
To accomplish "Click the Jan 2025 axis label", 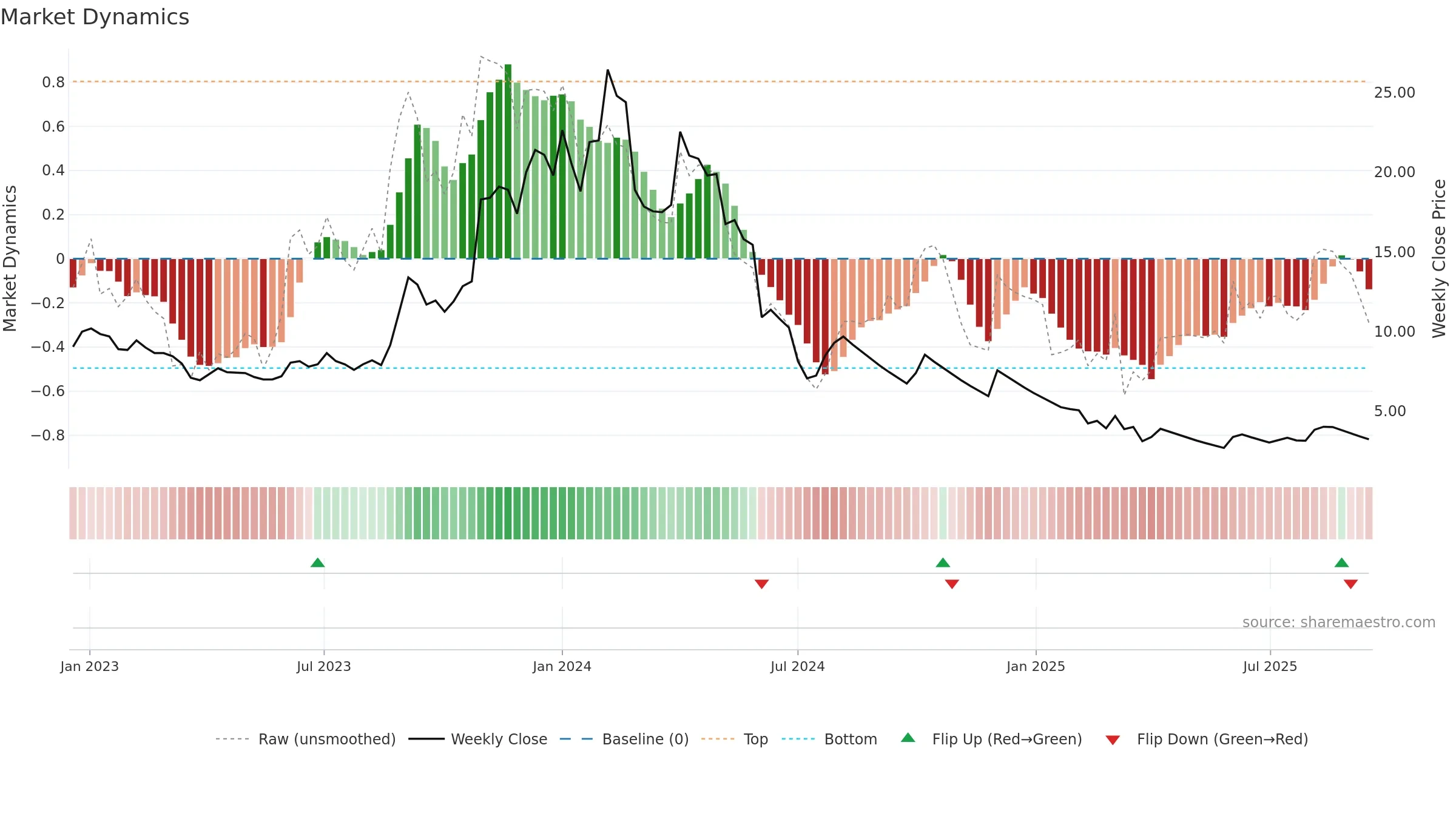I will [x=1036, y=666].
